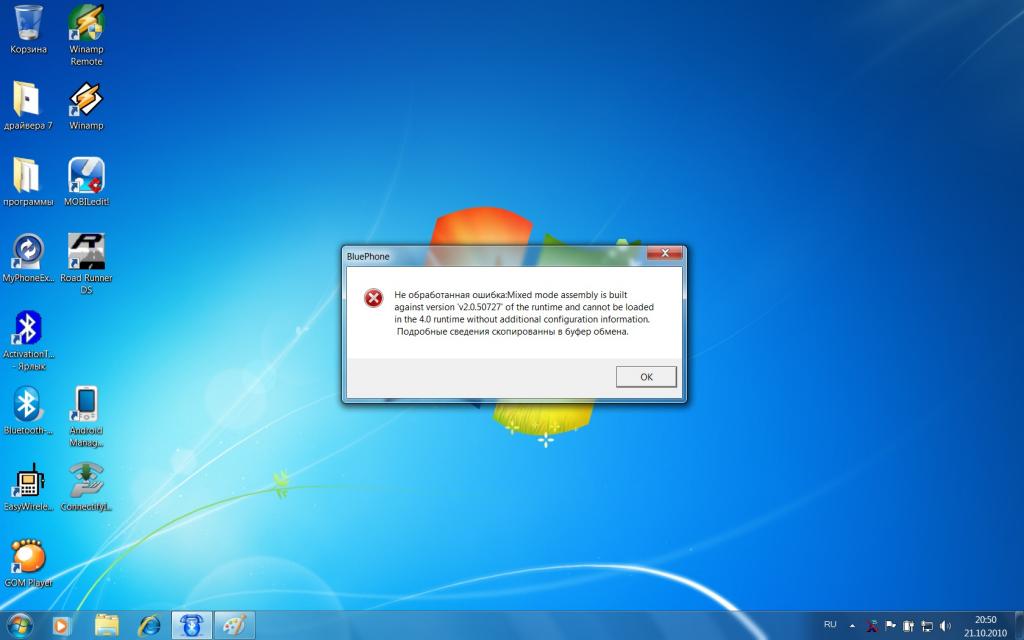Viewport: 1024px width, 640px height.
Task: Select the программы folder on desktop
Action: tap(27, 176)
